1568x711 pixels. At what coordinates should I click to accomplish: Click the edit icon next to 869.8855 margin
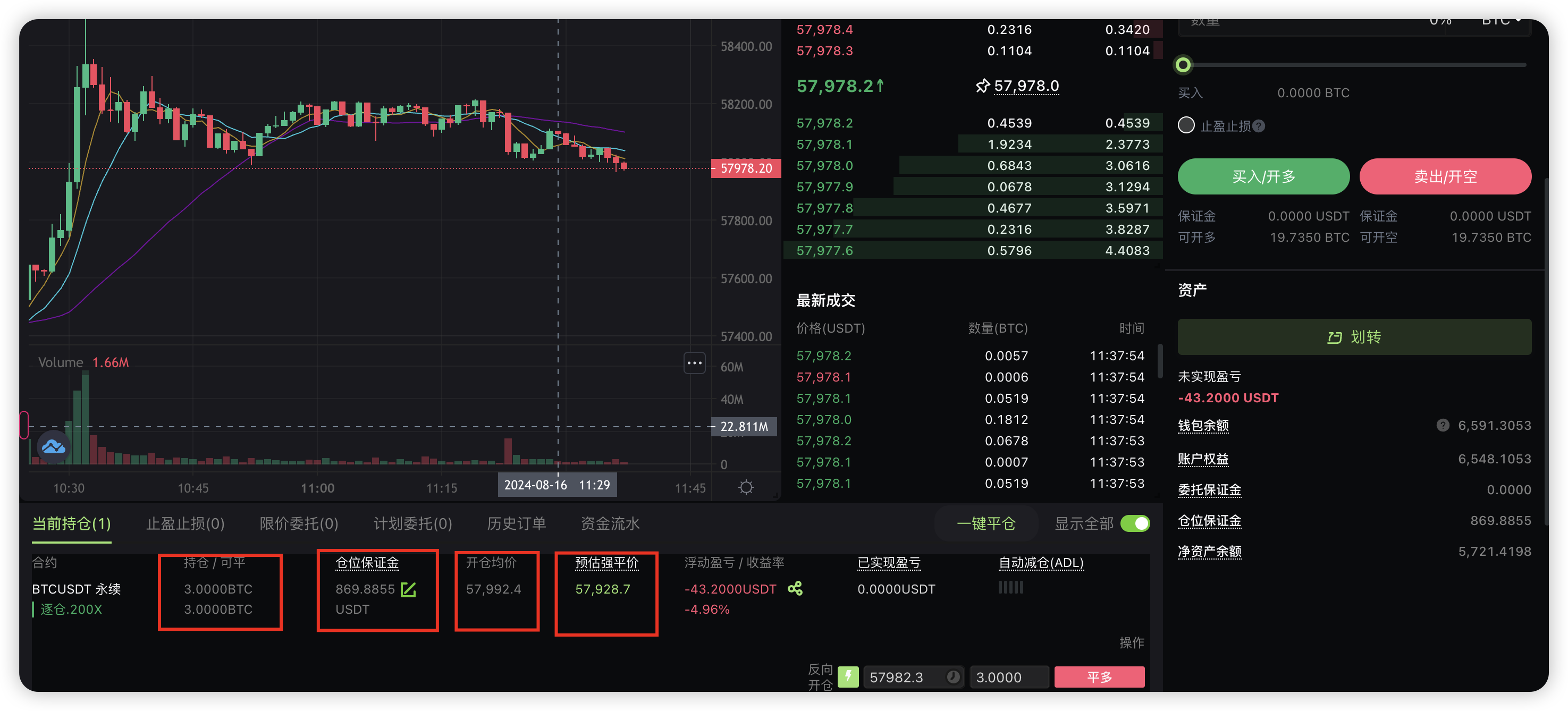[408, 589]
